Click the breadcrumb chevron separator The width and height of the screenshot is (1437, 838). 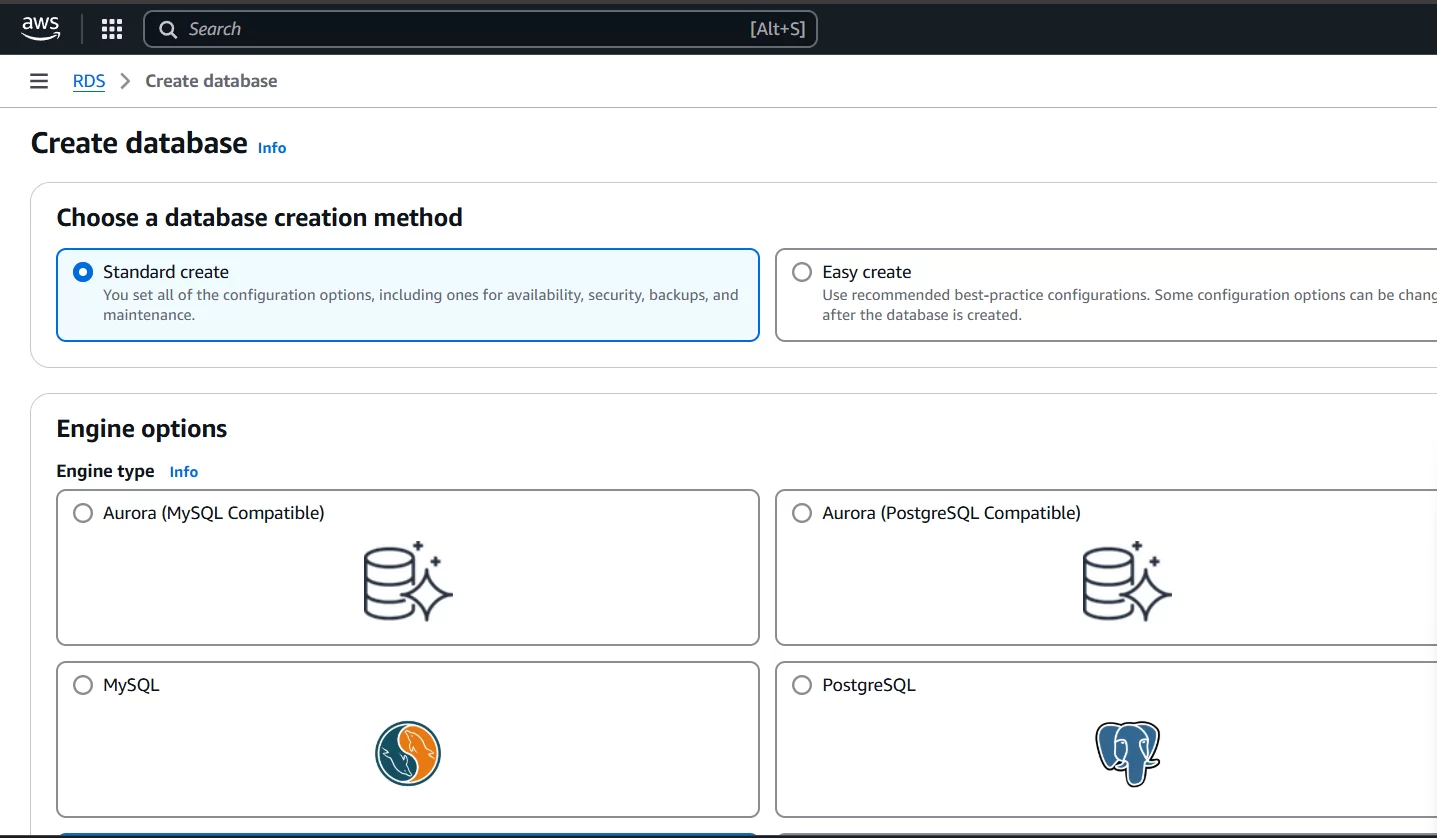point(126,81)
